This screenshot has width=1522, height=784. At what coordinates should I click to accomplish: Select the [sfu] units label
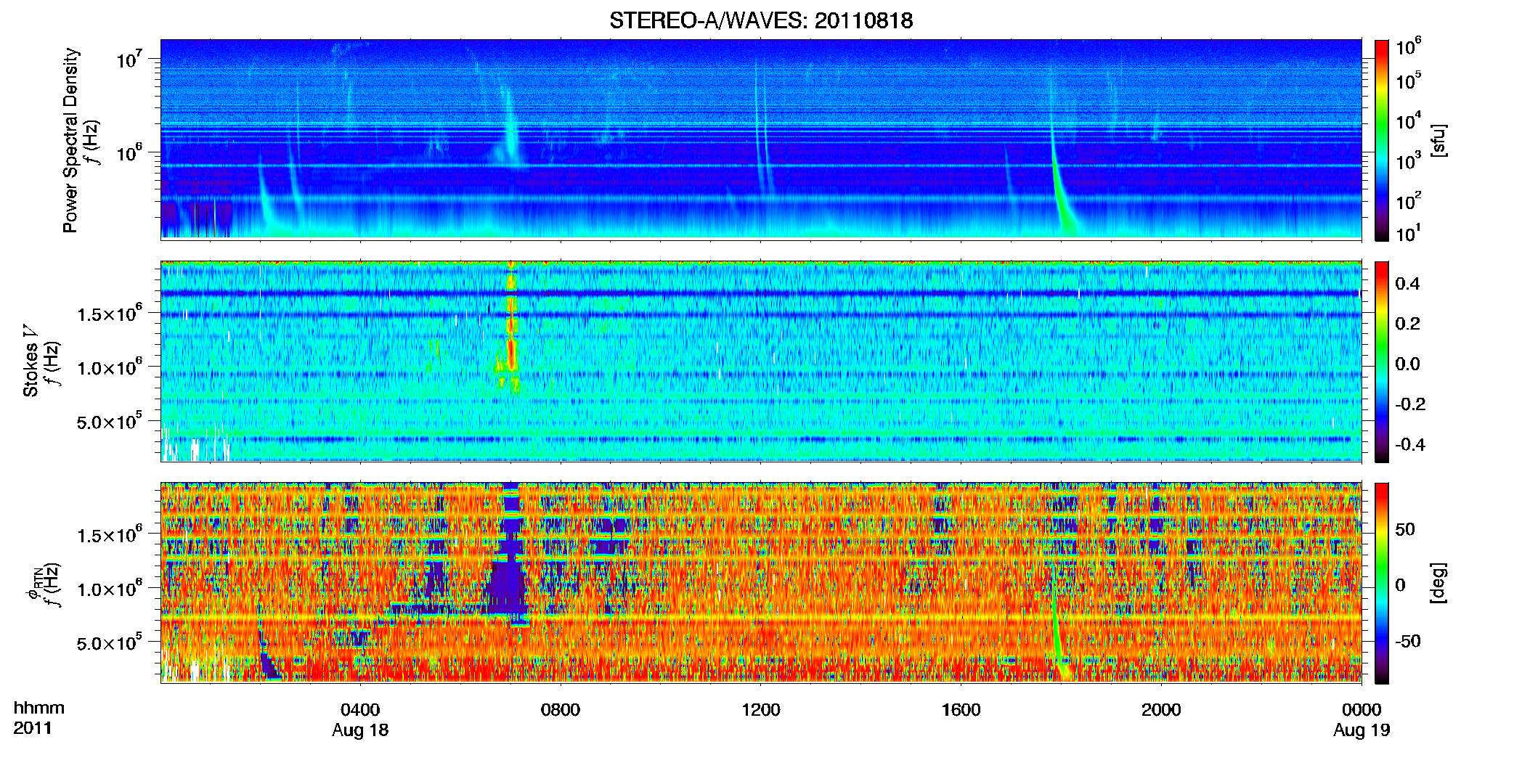[x=1438, y=140]
